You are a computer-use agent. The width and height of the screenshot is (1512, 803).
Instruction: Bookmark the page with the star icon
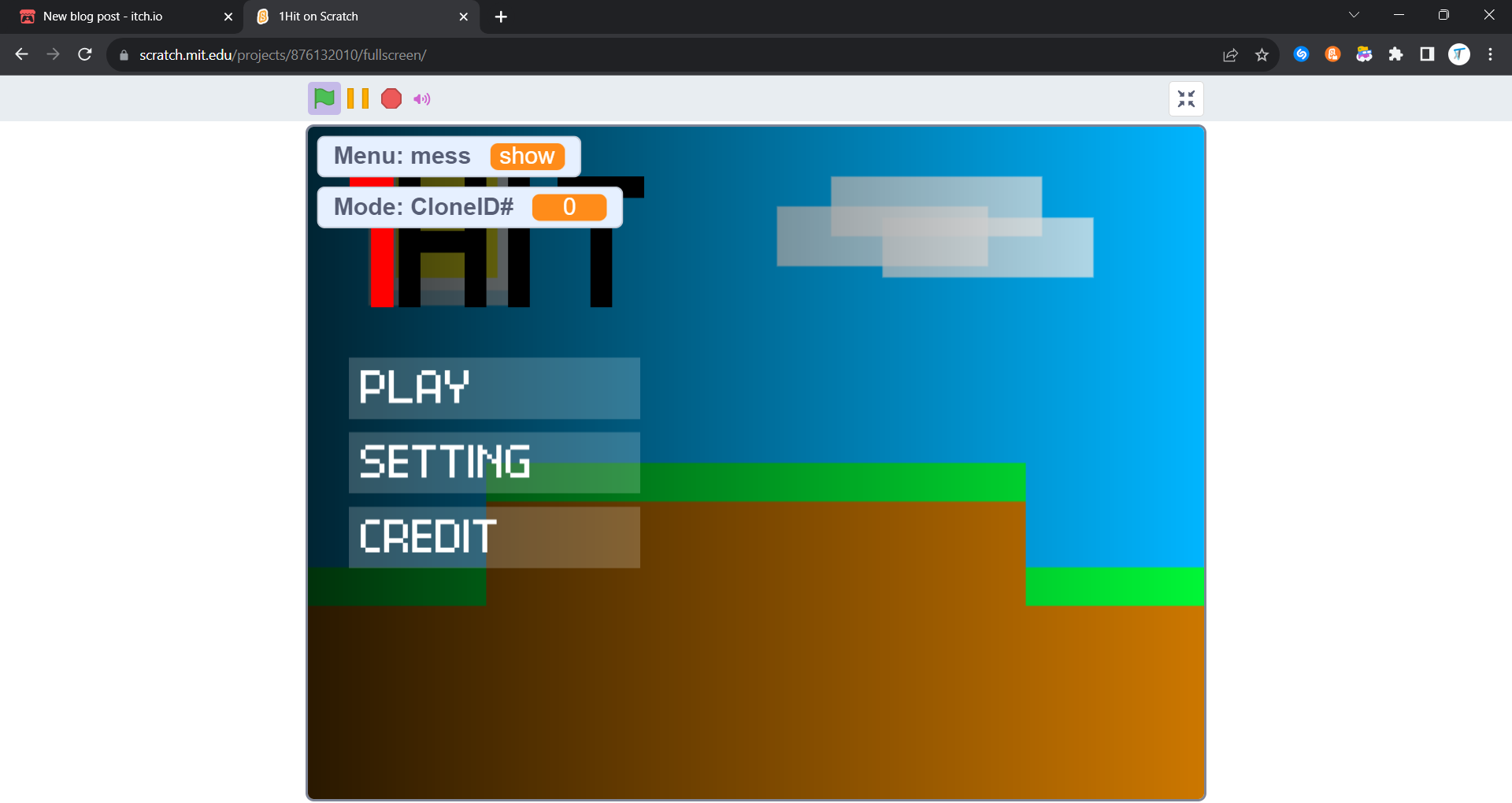coord(1262,54)
